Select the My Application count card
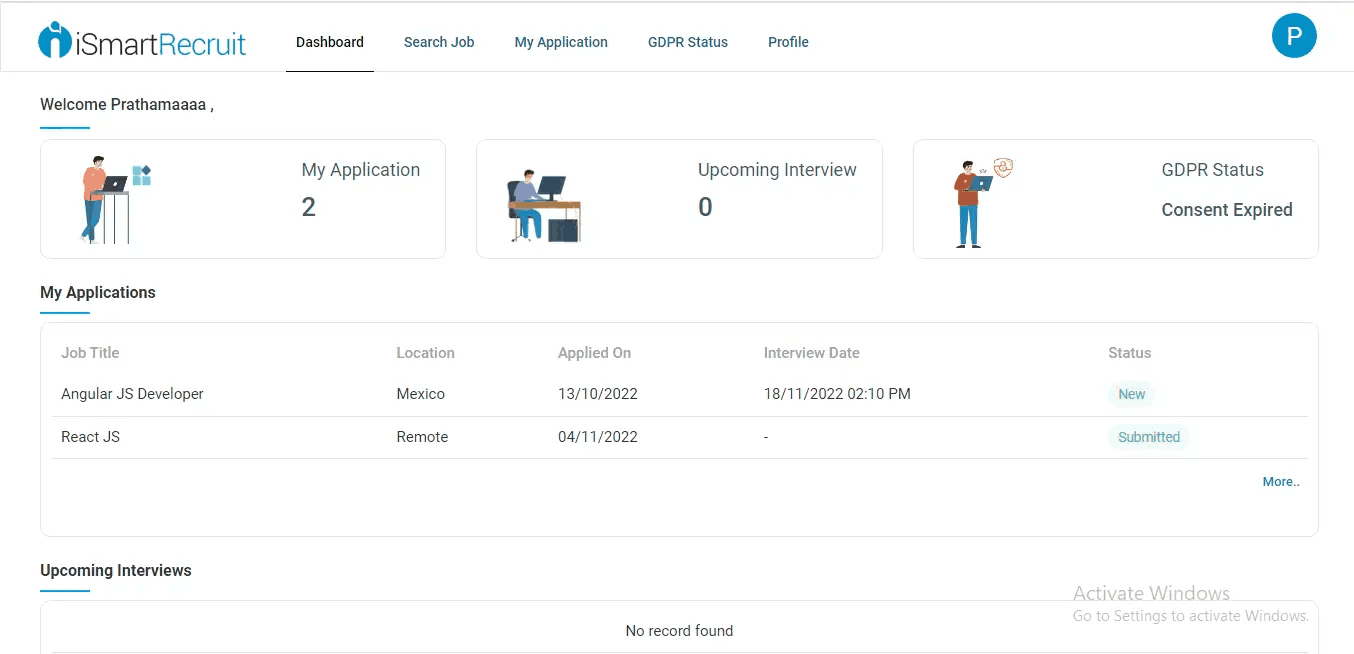The image size is (1354, 654). [243, 199]
